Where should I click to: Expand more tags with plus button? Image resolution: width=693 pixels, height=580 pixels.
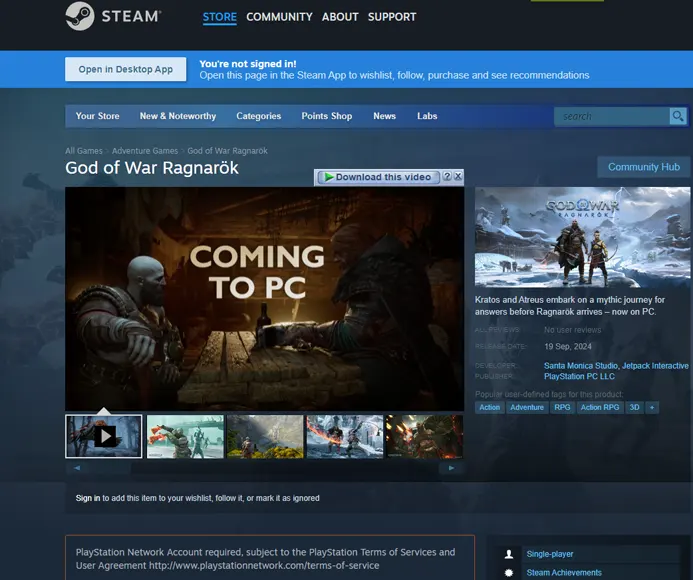click(652, 407)
